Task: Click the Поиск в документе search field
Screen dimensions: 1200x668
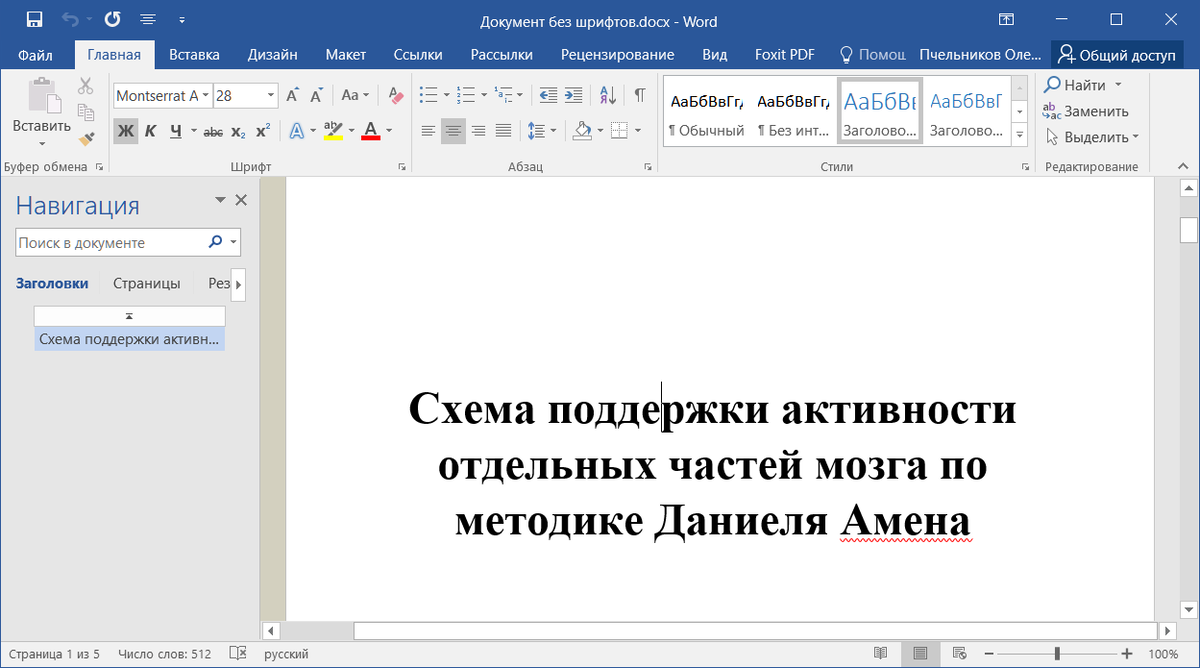Action: click(110, 242)
